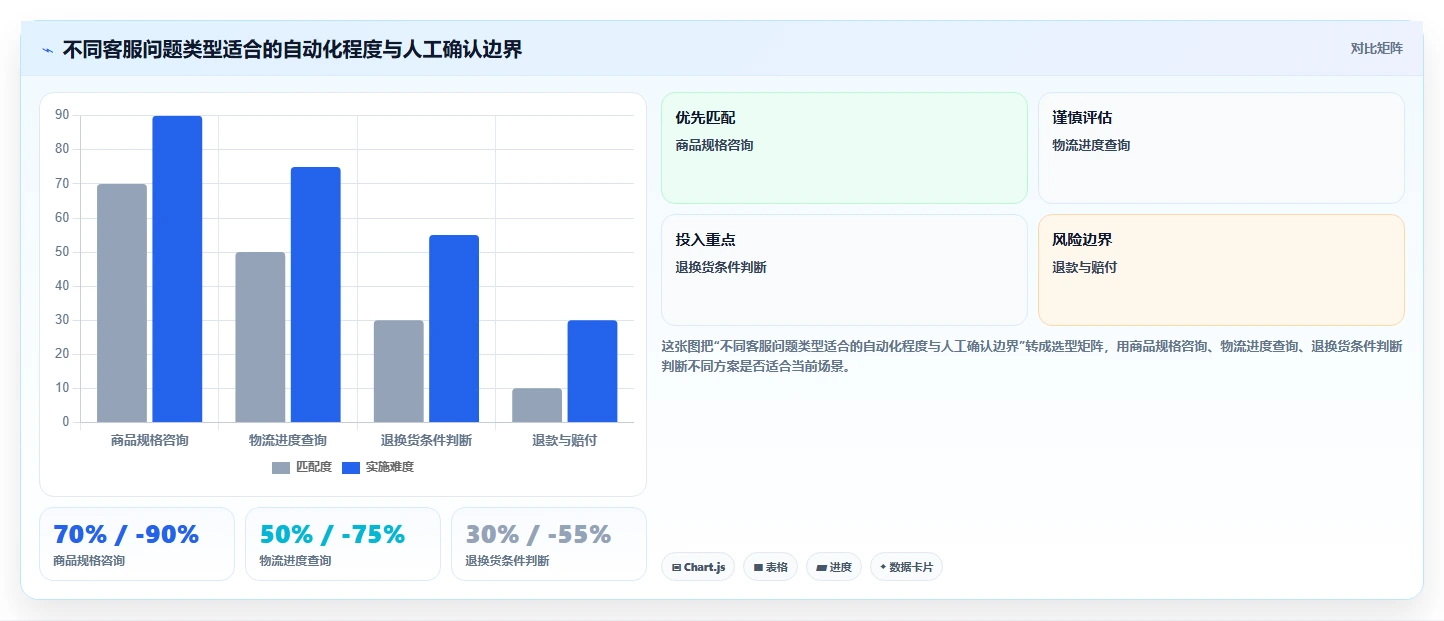Viewport: 1444px width, 621px height.
Task: Click the gray 匹配度 bar for 退款与赔付
Action: click(537, 405)
